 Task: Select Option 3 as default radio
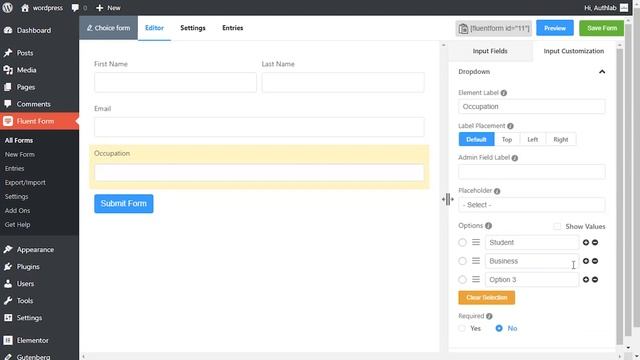[462, 280]
